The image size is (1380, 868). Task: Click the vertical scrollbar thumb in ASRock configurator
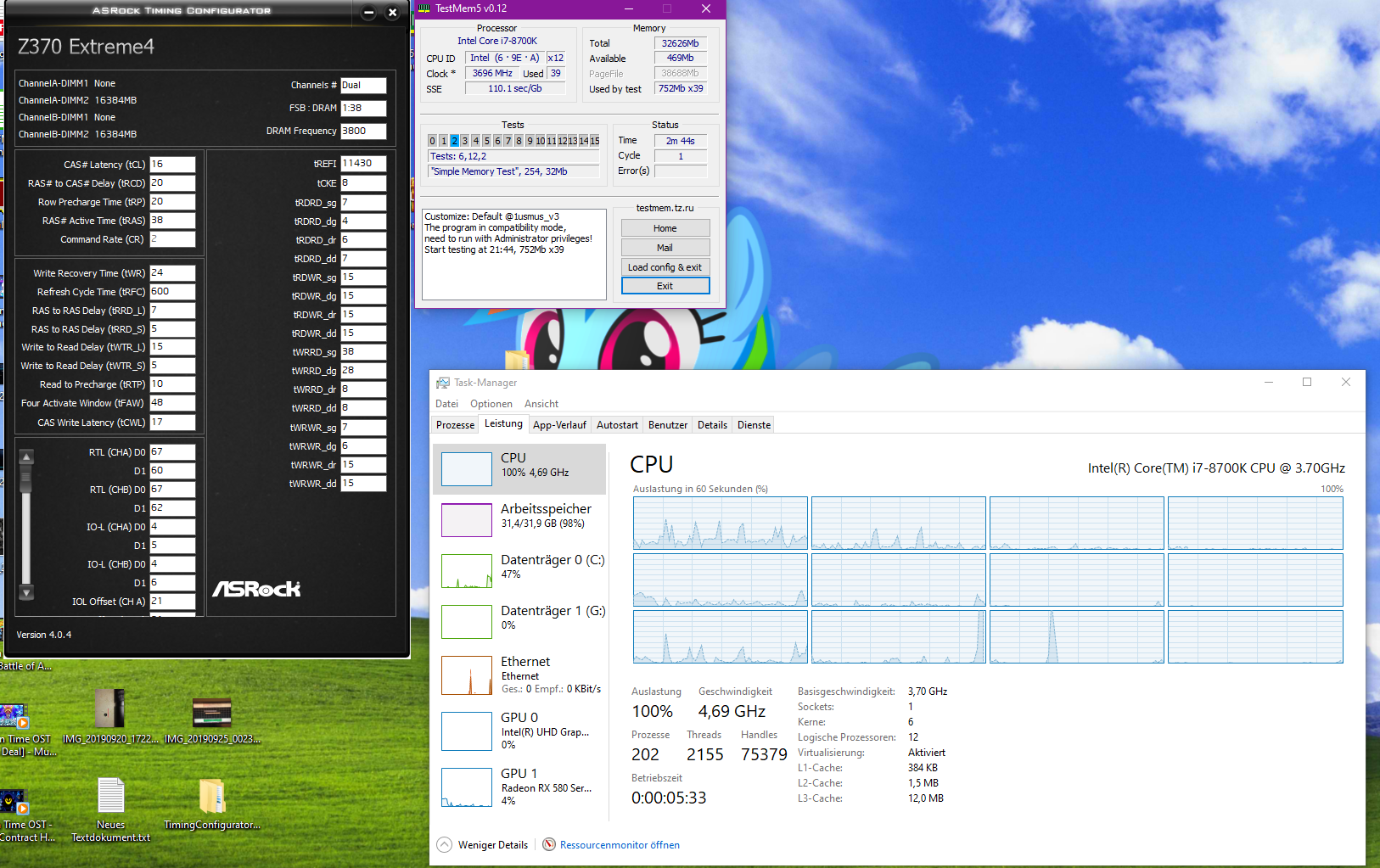click(x=26, y=479)
